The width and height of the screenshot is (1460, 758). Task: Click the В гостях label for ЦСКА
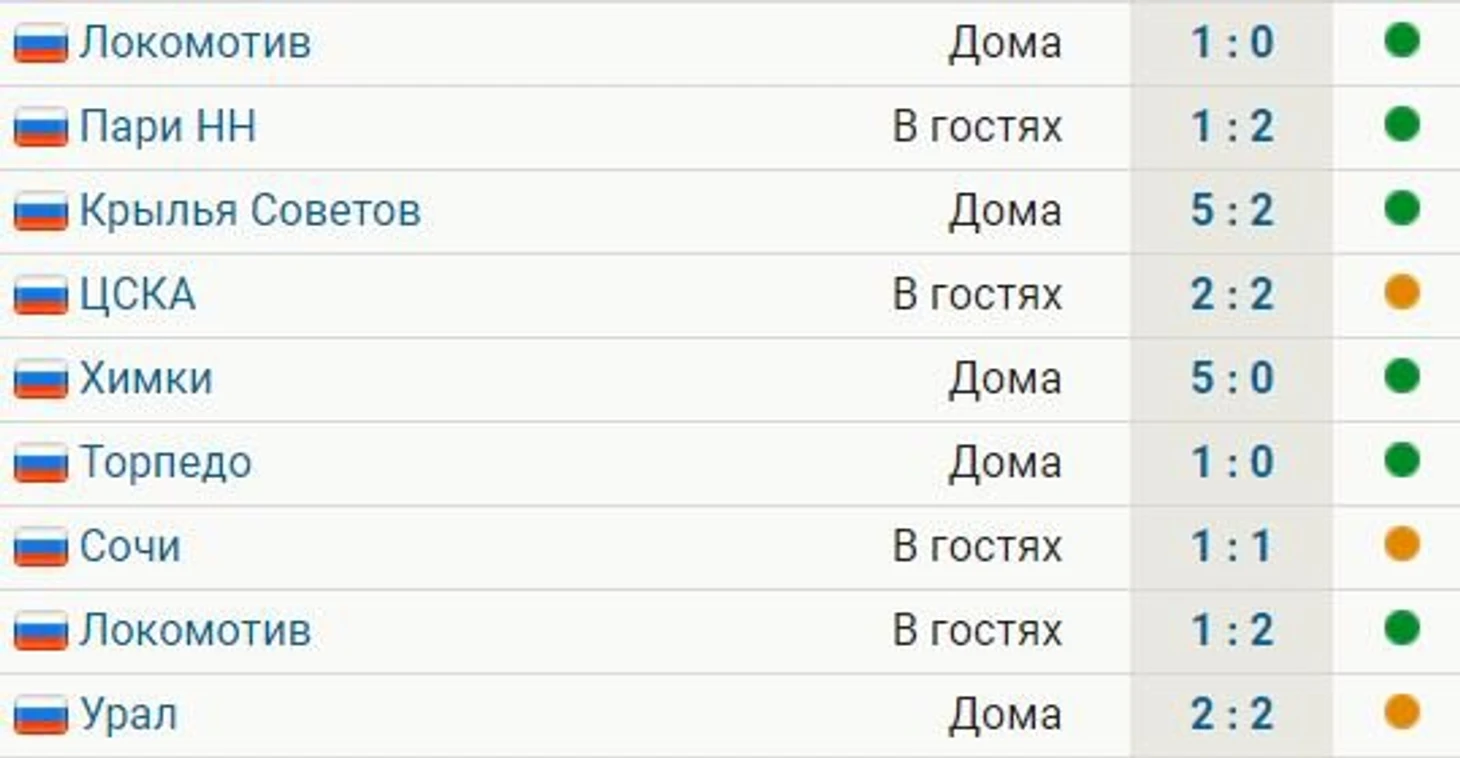tap(977, 295)
